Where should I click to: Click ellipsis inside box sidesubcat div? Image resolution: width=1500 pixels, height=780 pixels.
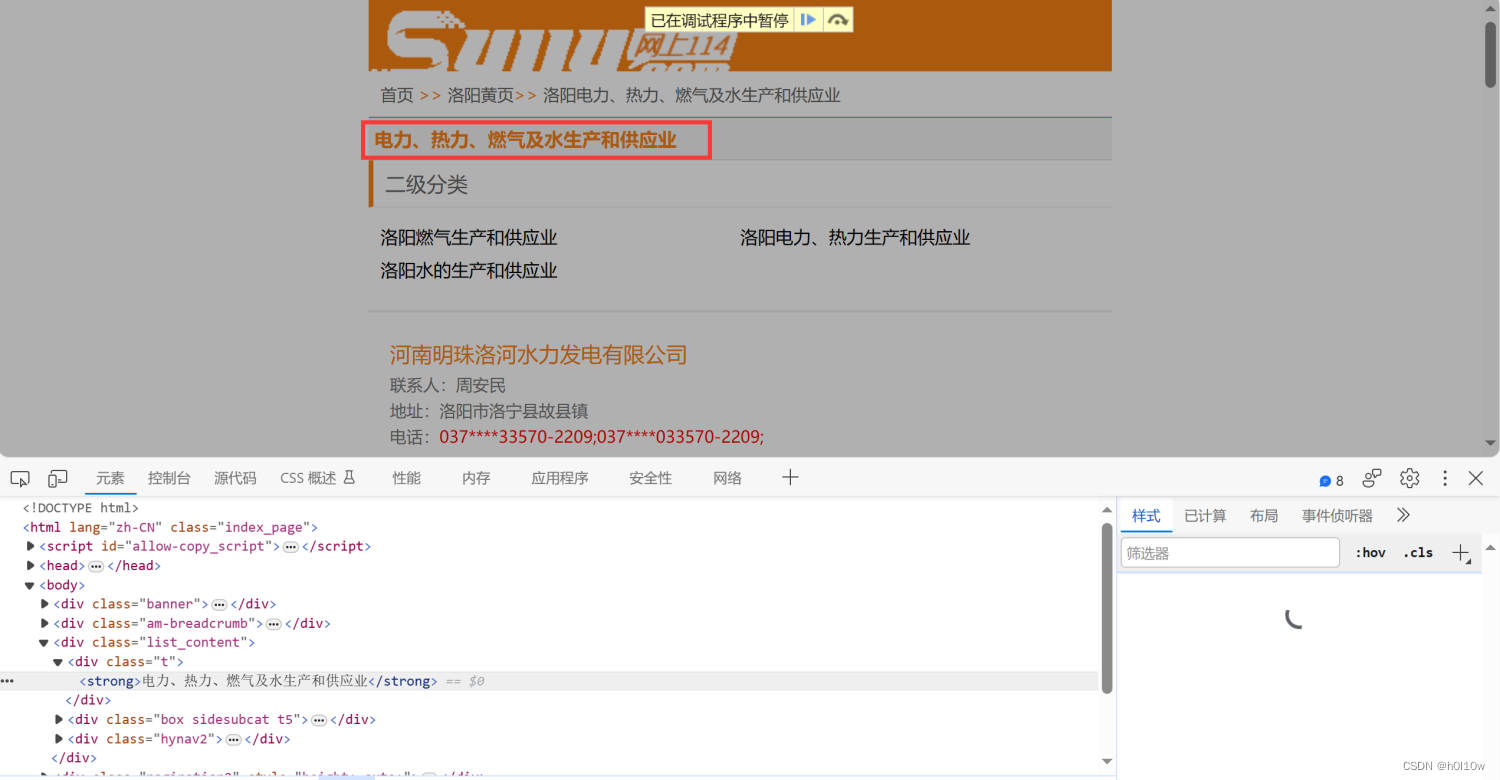(x=319, y=720)
